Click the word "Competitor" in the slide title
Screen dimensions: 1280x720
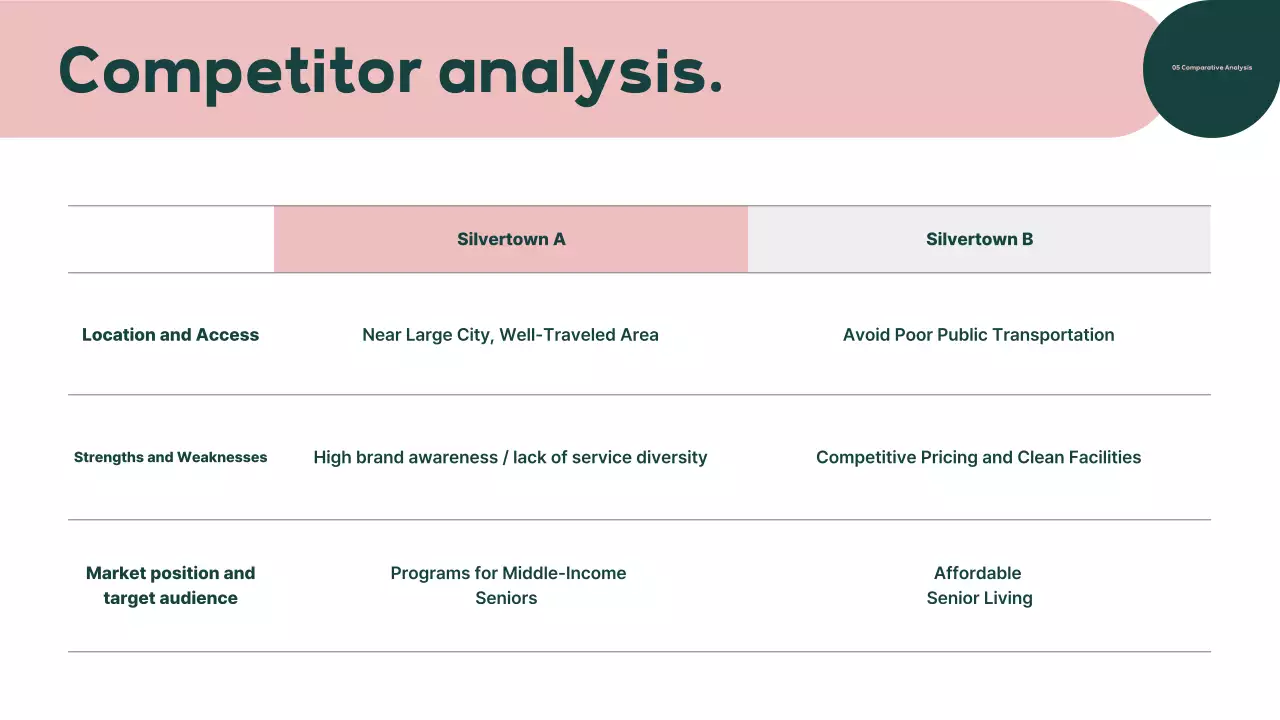(x=240, y=72)
